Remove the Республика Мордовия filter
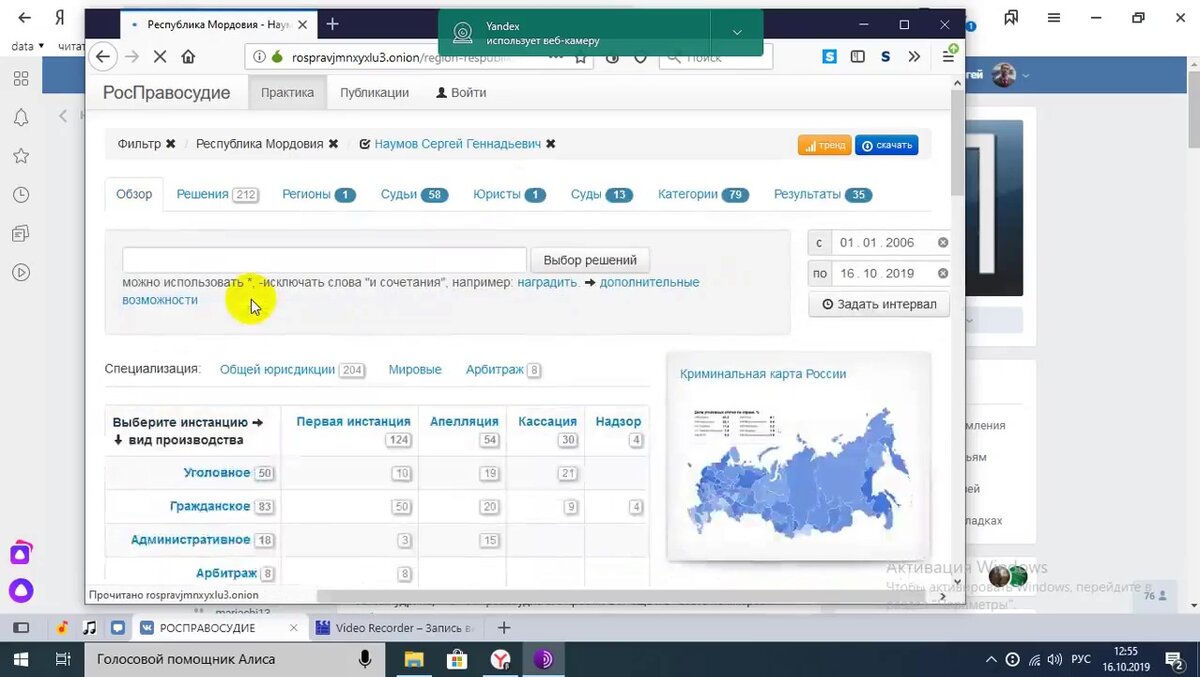 tap(333, 144)
